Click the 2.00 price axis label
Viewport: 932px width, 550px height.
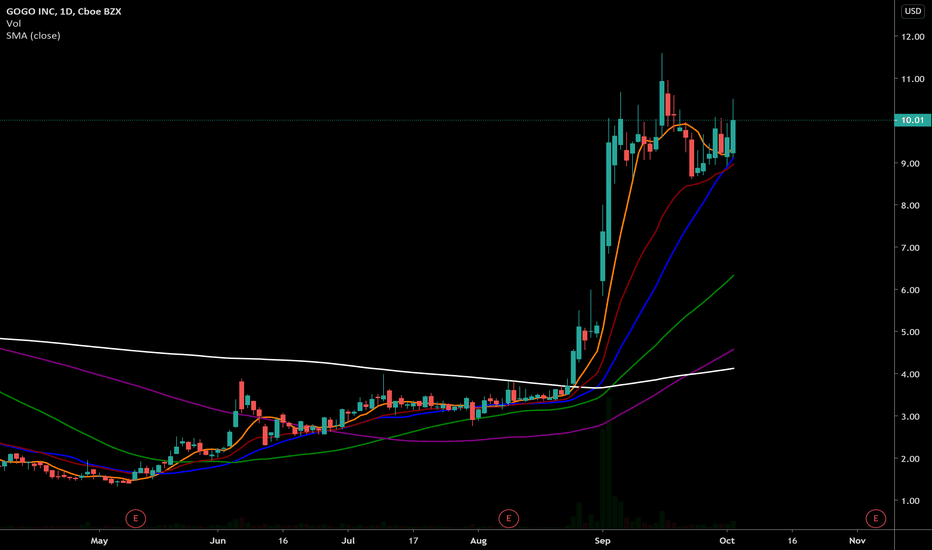point(911,459)
